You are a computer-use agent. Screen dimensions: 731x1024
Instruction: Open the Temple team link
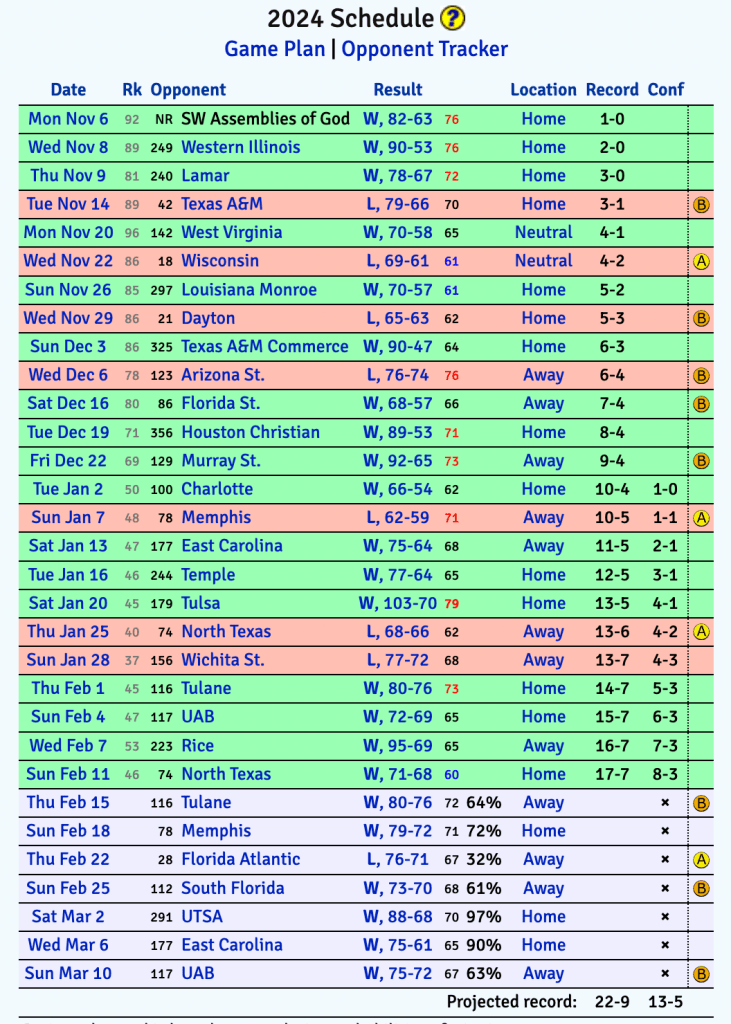click(x=208, y=575)
